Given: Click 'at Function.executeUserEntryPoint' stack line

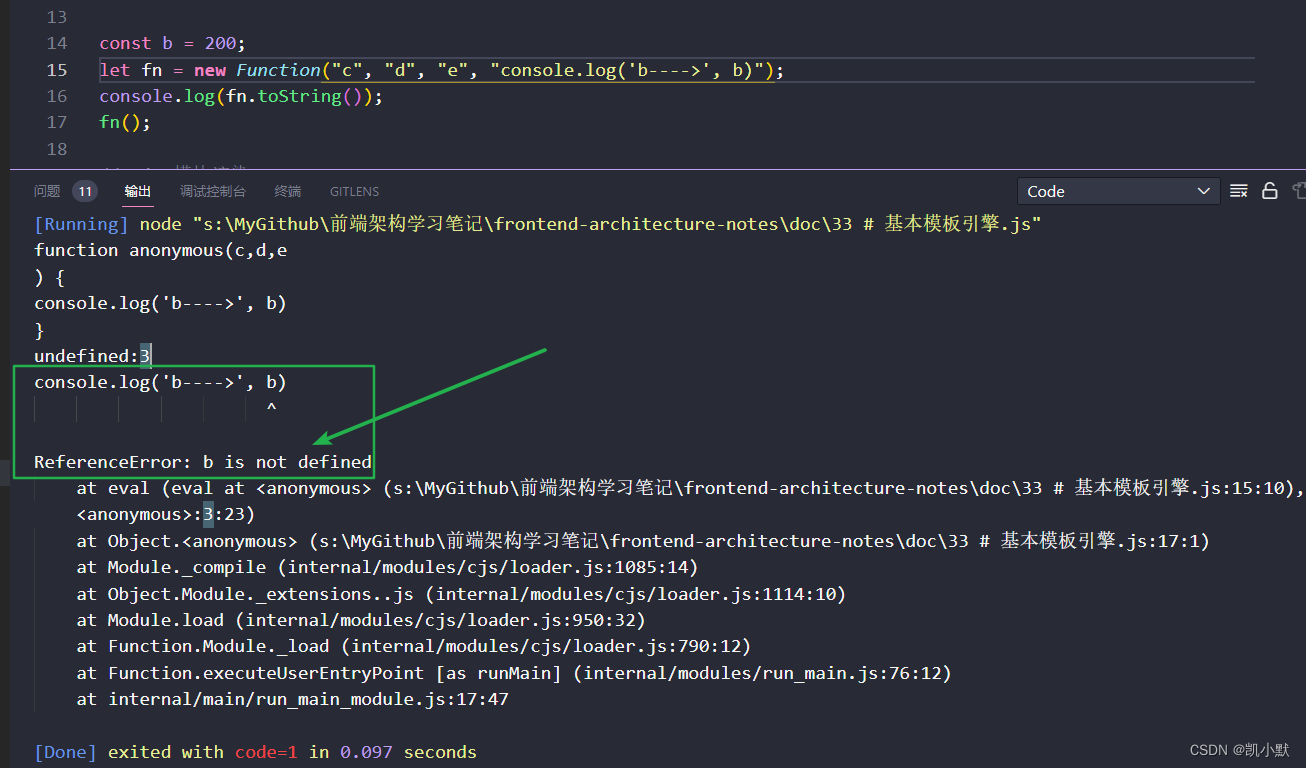Looking at the screenshot, I should tap(514, 673).
